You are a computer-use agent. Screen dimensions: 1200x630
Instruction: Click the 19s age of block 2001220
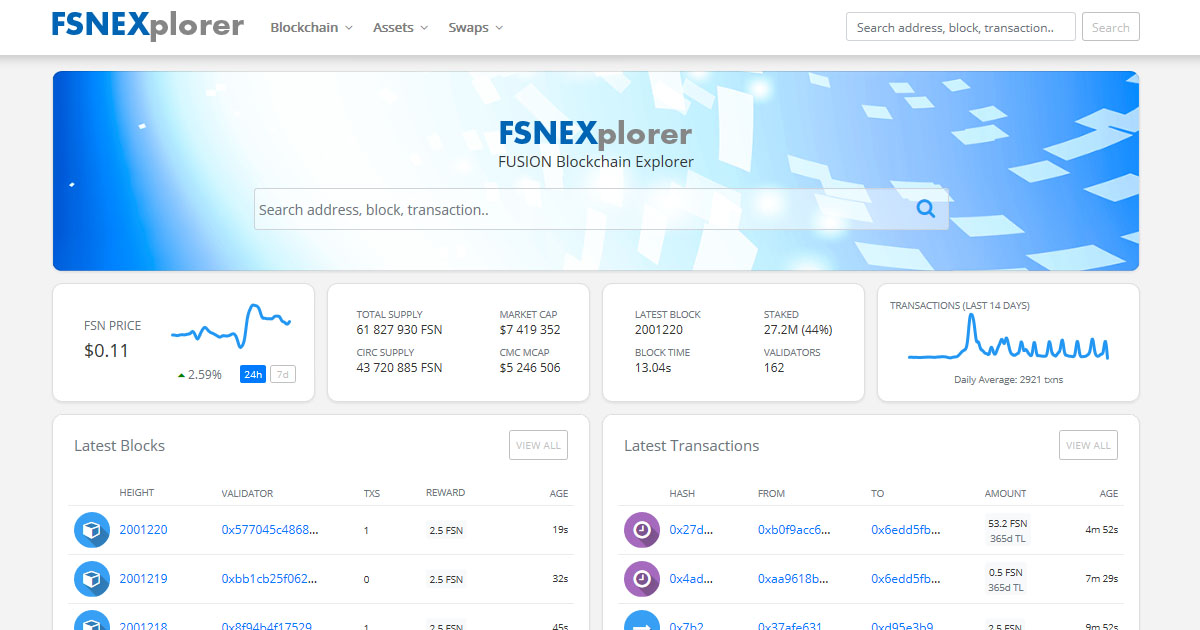pos(560,530)
